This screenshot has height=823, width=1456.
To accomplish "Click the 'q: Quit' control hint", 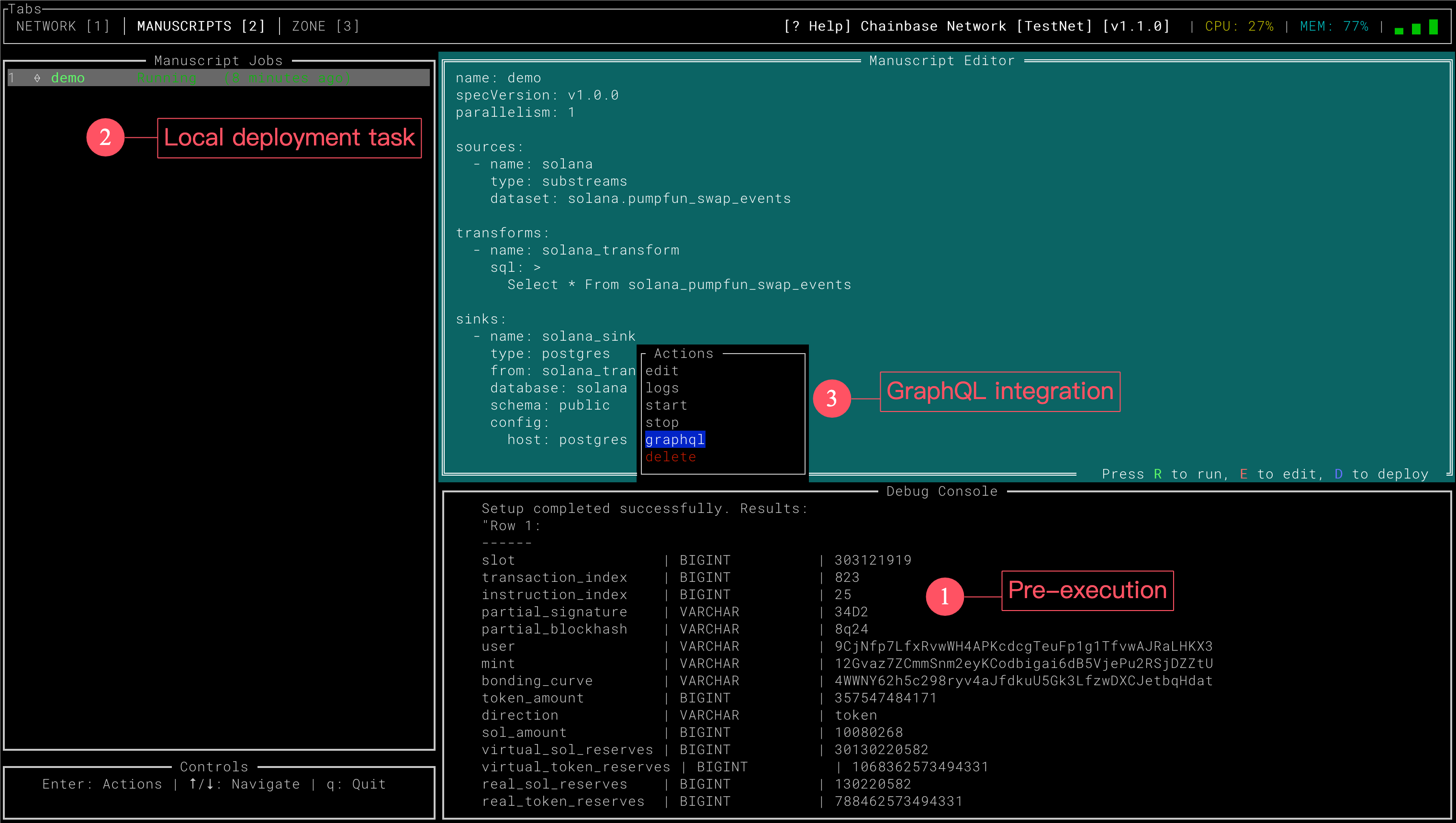I will pyautogui.click(x=356, y=785).
